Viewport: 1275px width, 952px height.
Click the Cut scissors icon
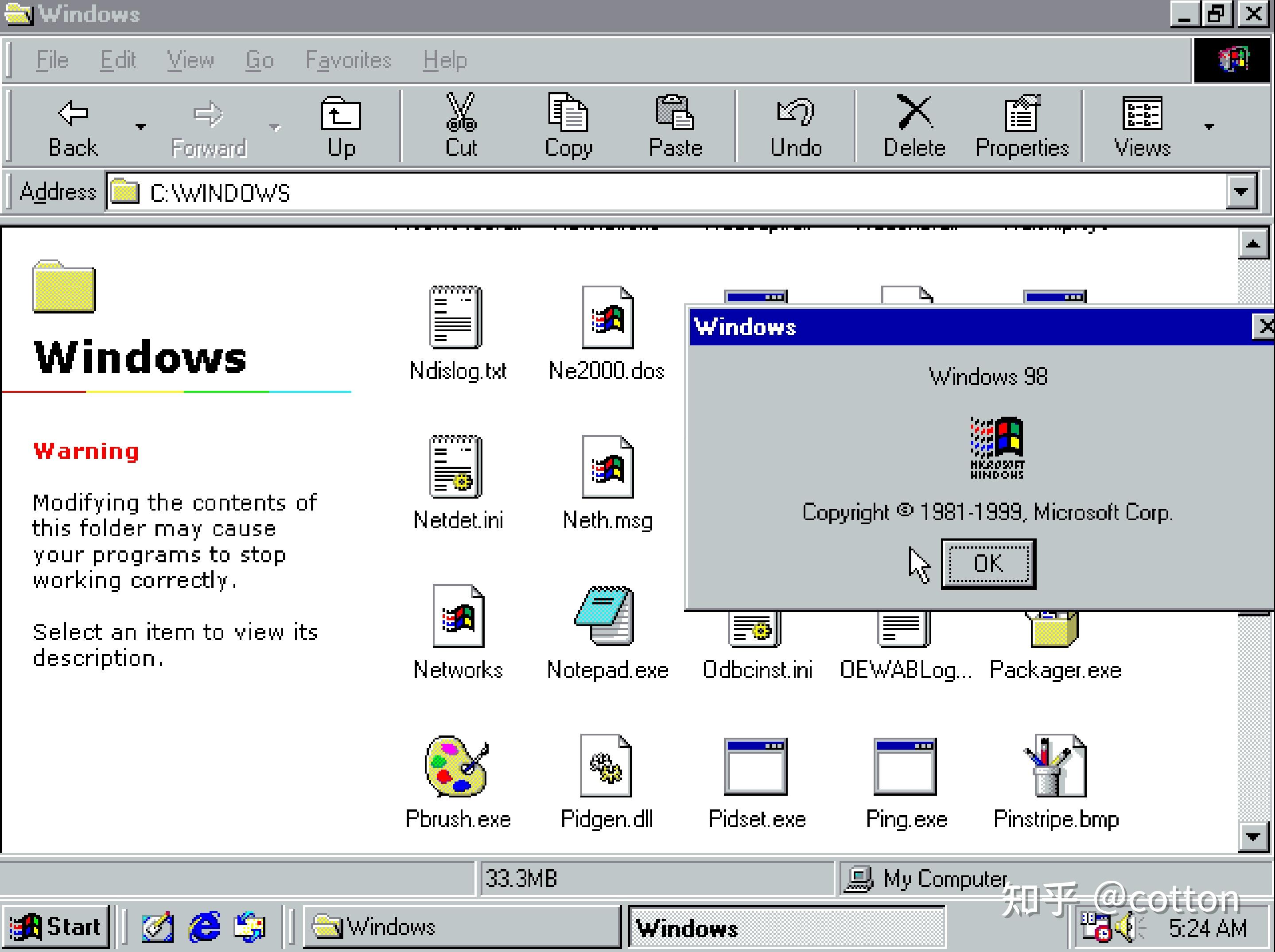[x=461, y=112]
